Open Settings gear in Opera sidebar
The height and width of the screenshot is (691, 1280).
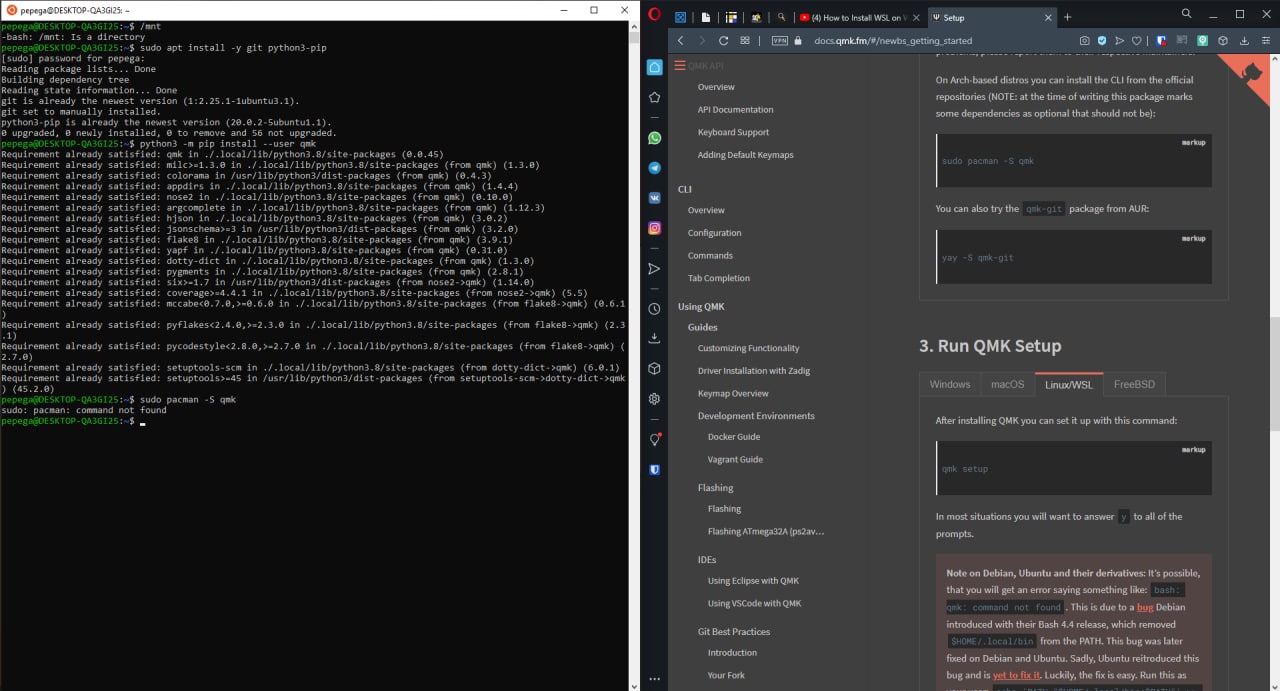pyautogui.click(x=654, y=398)
